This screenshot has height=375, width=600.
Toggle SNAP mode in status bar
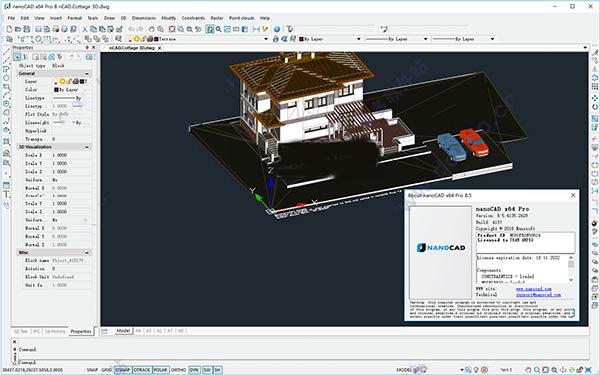[x=92, y=370]
